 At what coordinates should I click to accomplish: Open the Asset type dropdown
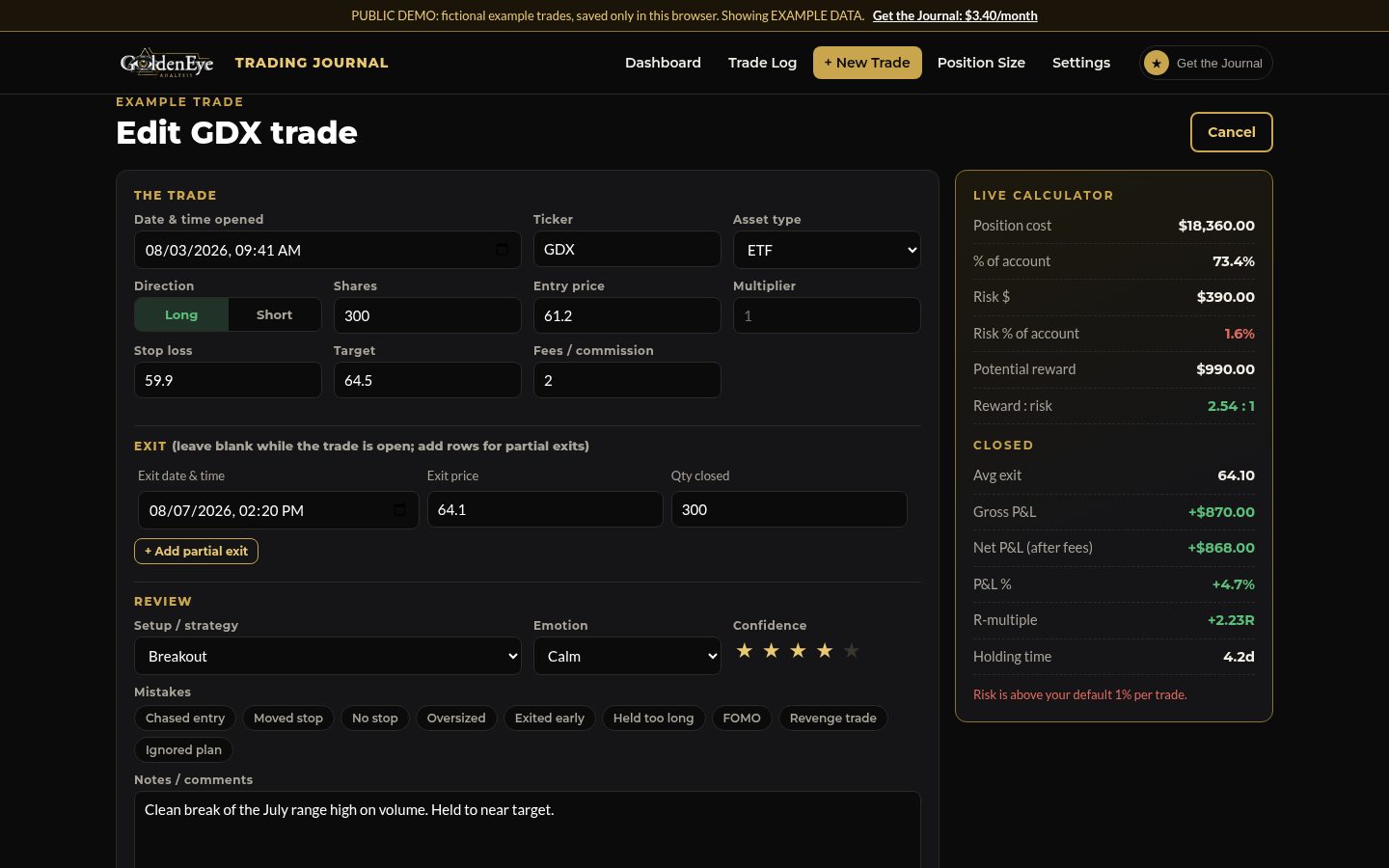pos(827,250)
